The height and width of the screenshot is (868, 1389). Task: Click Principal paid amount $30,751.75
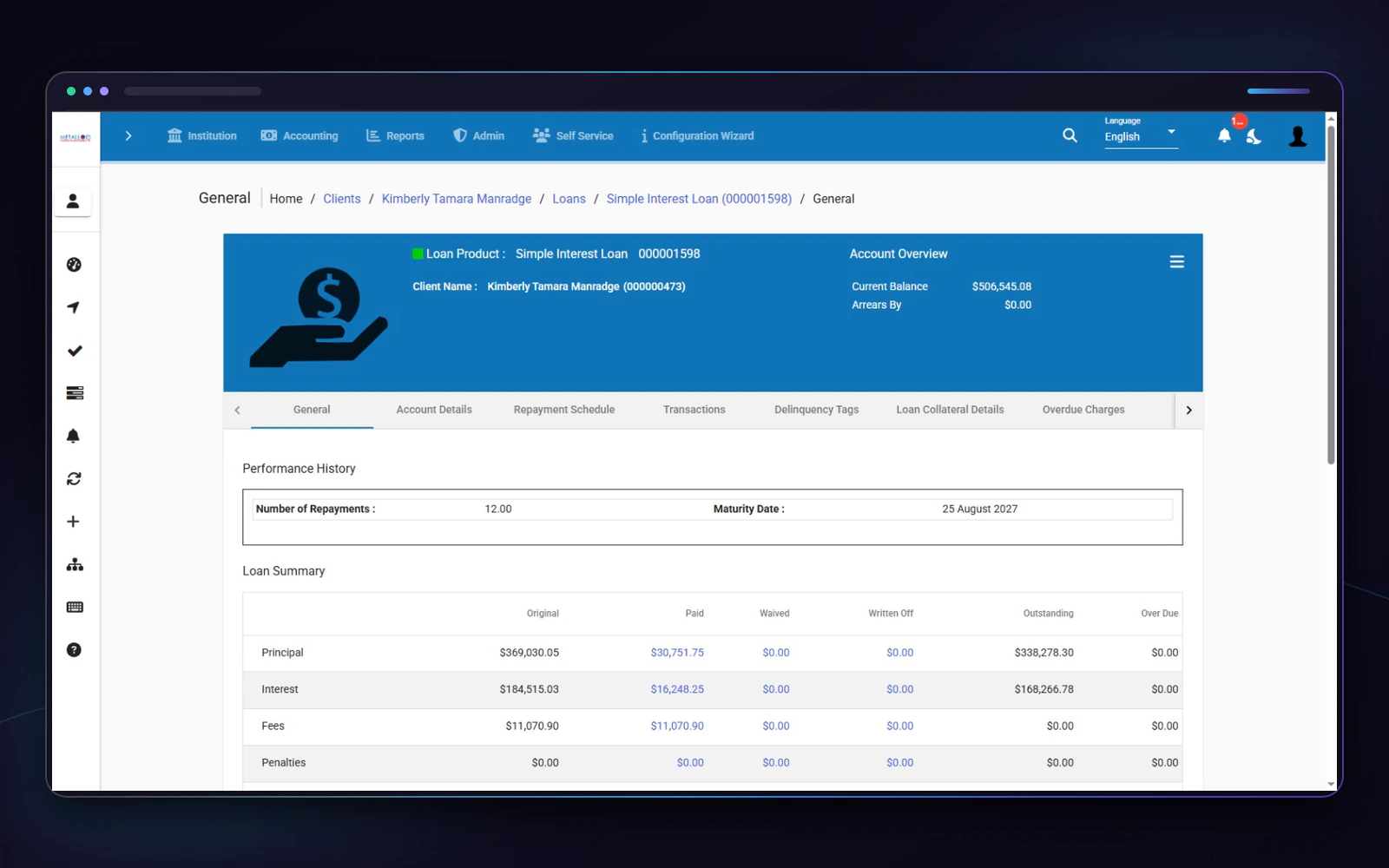677,653
